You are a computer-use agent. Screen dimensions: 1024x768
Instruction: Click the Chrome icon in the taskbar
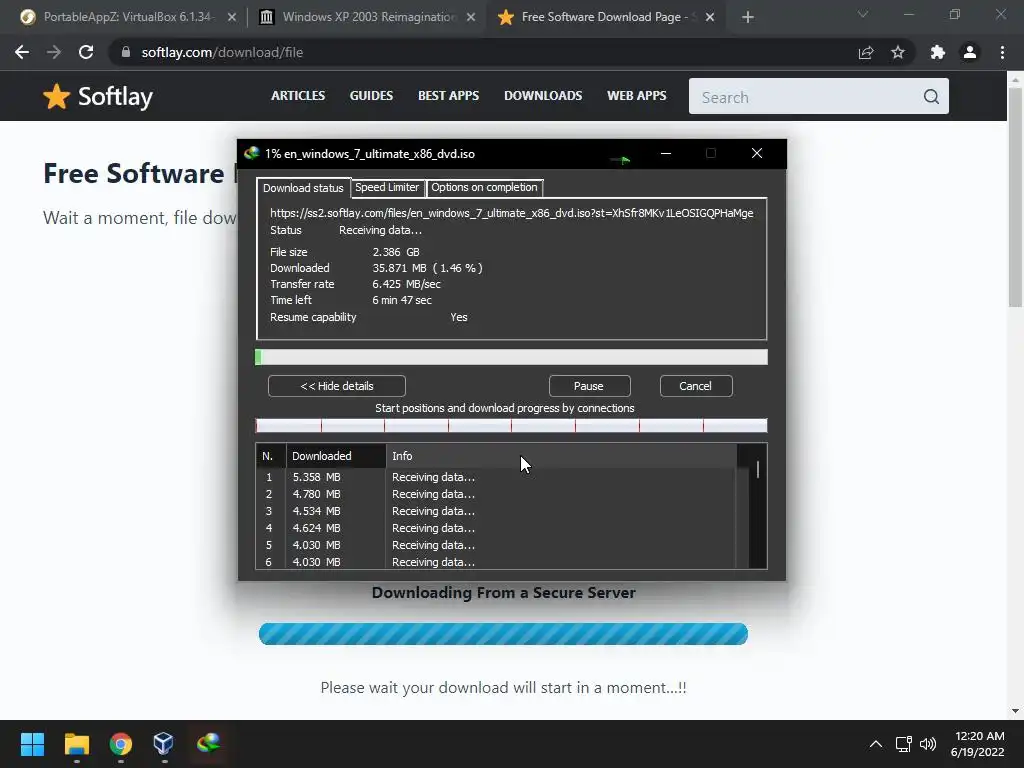[x=121, y=744]
